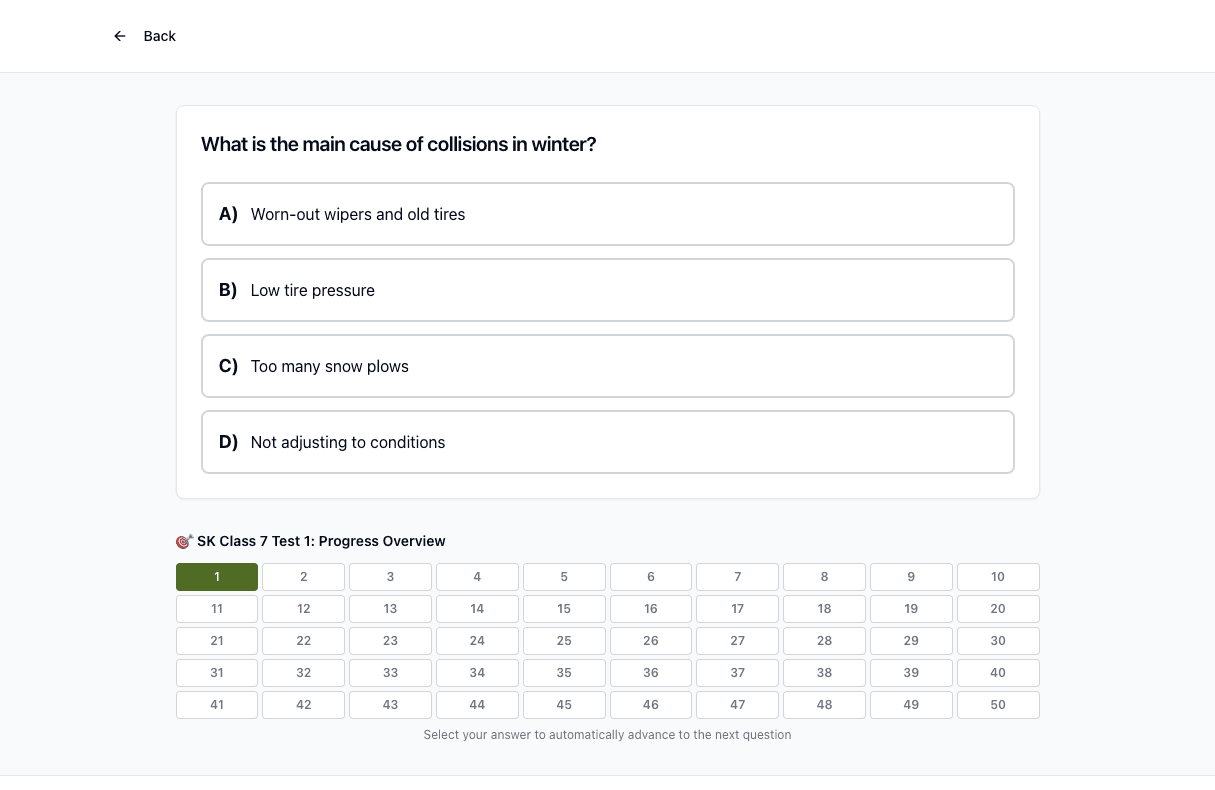Navigate to question 49
The height and width of the screenshot is (790, 1215).
pos(911,705)
